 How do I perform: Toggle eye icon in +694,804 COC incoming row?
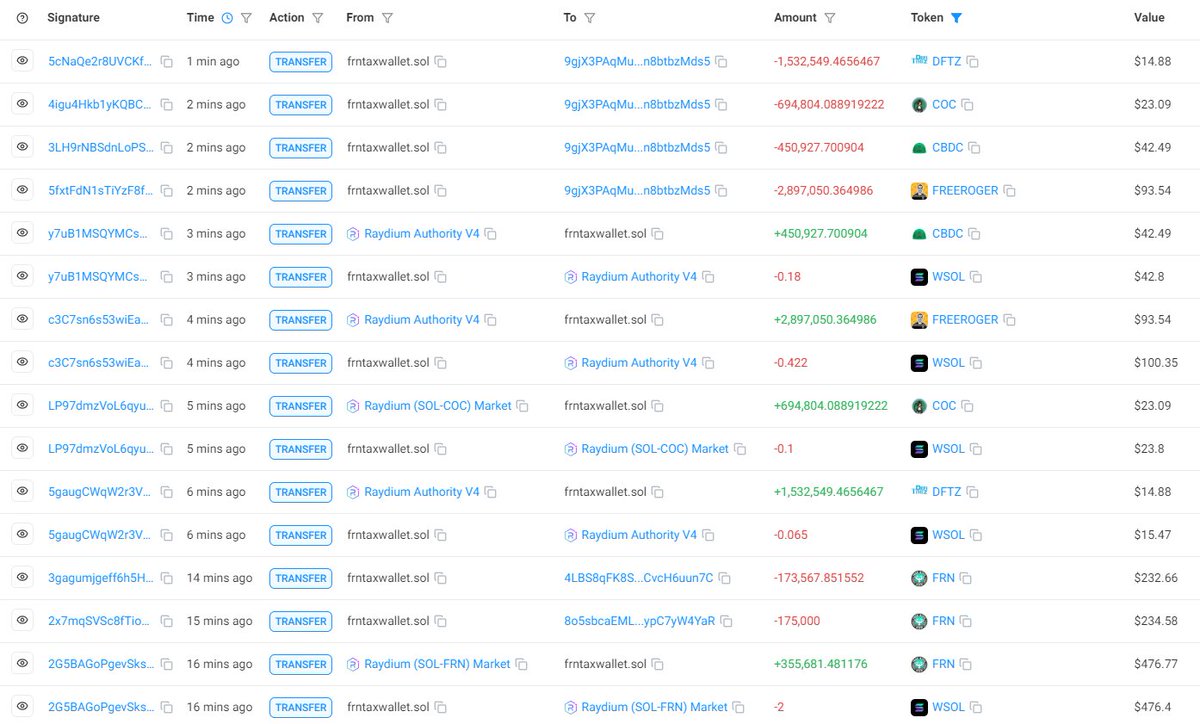pos(22,406)
